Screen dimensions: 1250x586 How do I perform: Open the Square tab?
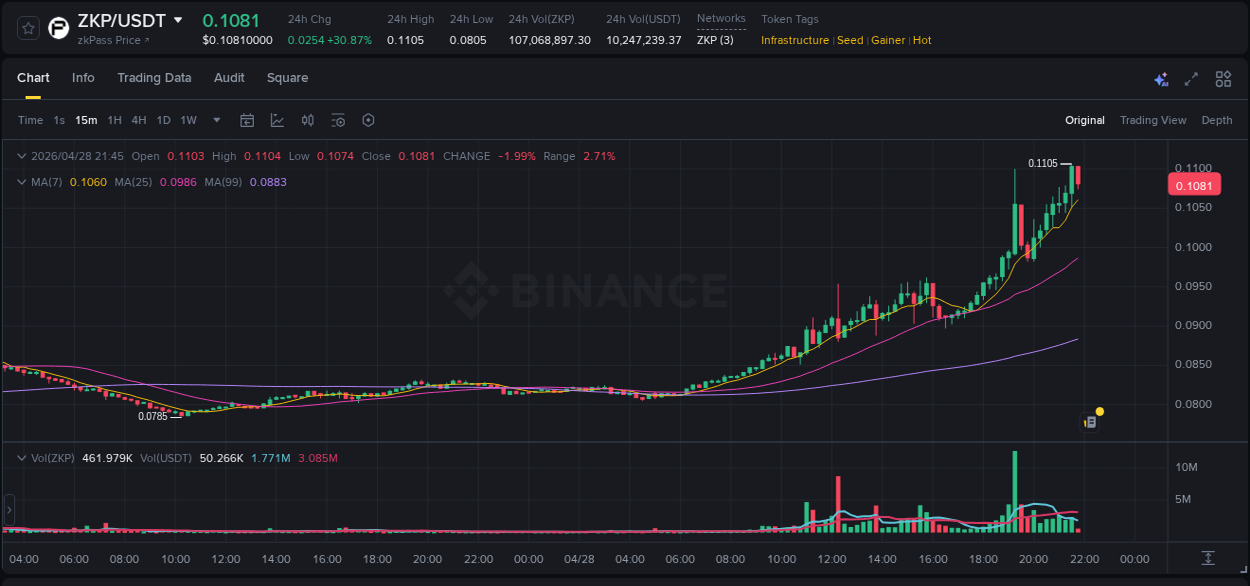click(287, 78)
